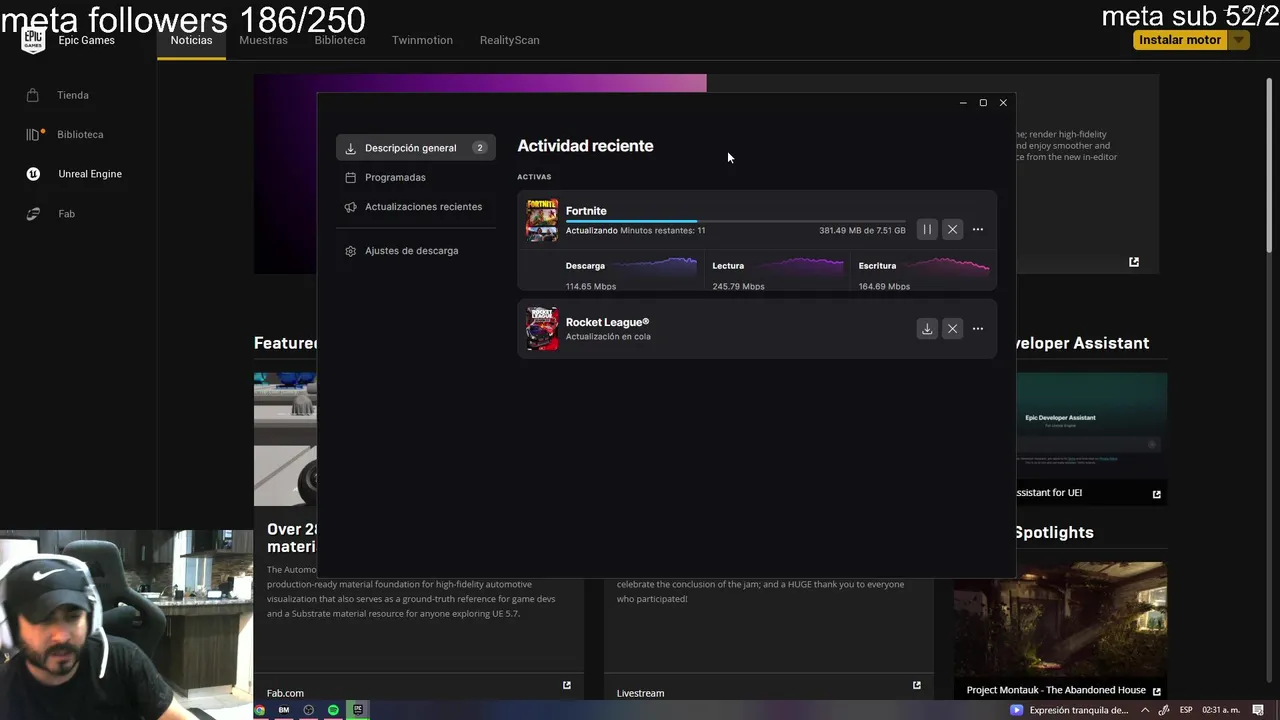Click the launcher page vertical scrollbar
Image resolution: width=1280 pixels, height=720 pixels.
(x=1270, y=165)
